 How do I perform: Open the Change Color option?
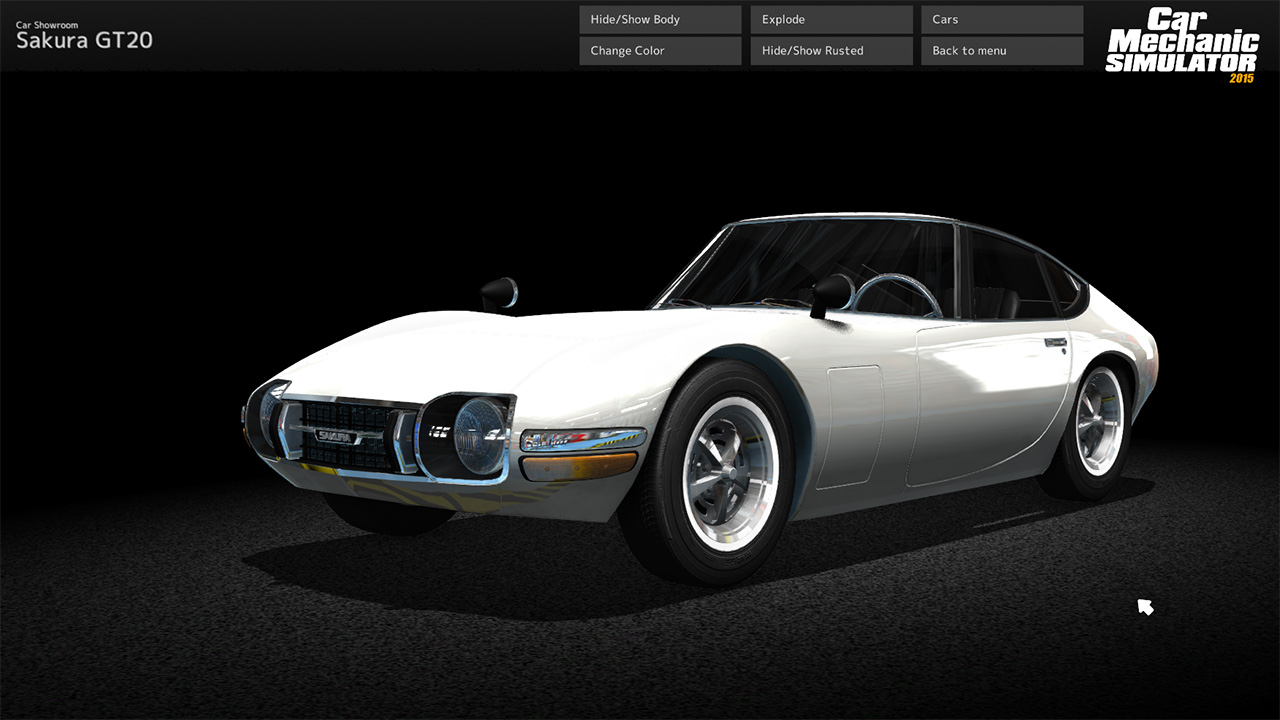coord(660,50)
